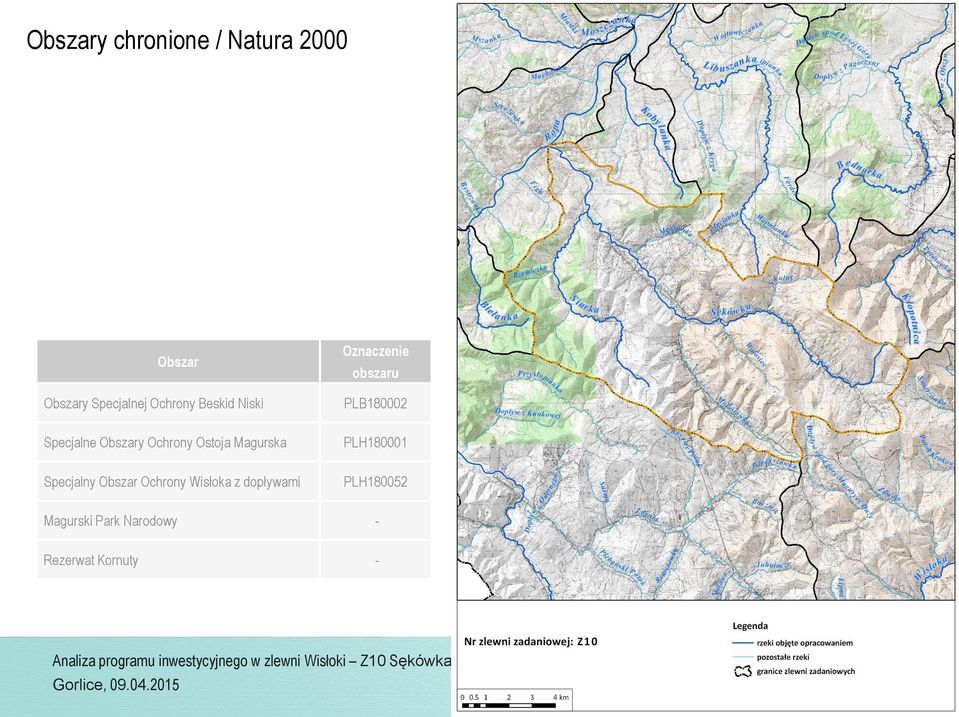Click the "Bednarka" river label on the map
Image resolution: width=959 pixels, height=717 pixels.
click(x=860, y=169)
